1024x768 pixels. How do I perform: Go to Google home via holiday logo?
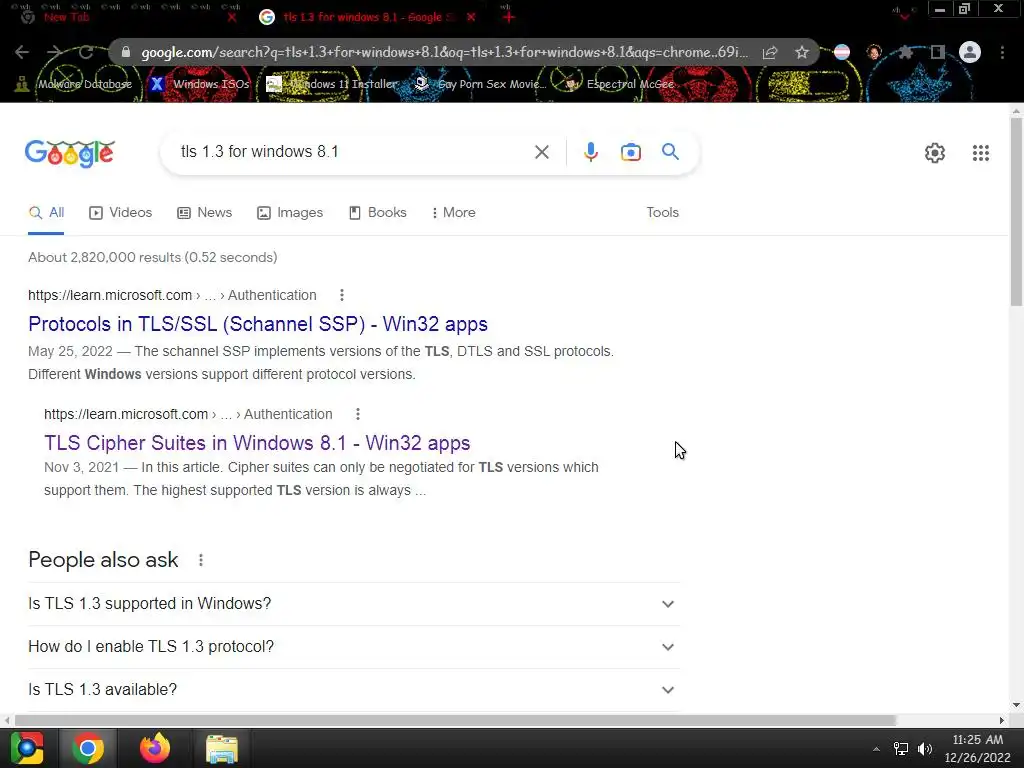click(70, 153)
